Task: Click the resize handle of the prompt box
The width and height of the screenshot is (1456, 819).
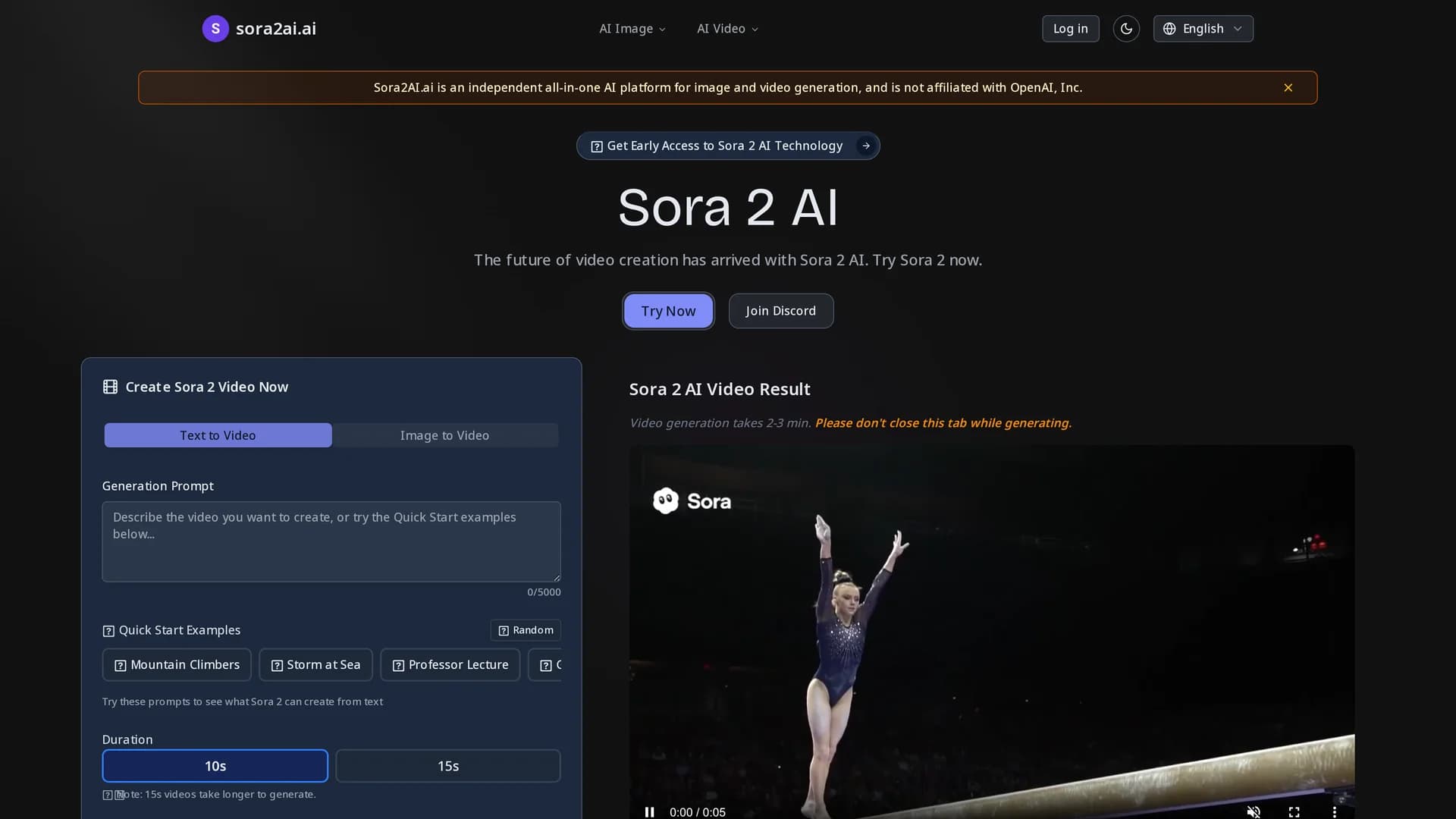Action: coord(557,578)
